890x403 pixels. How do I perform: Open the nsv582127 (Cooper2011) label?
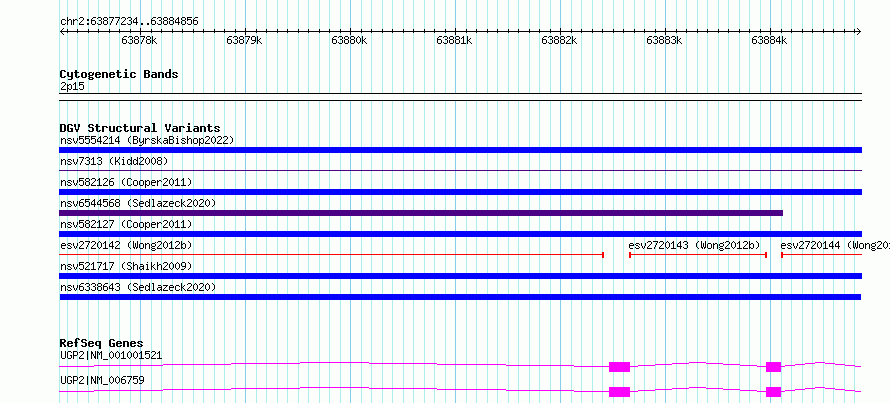[x=126, y=224]
